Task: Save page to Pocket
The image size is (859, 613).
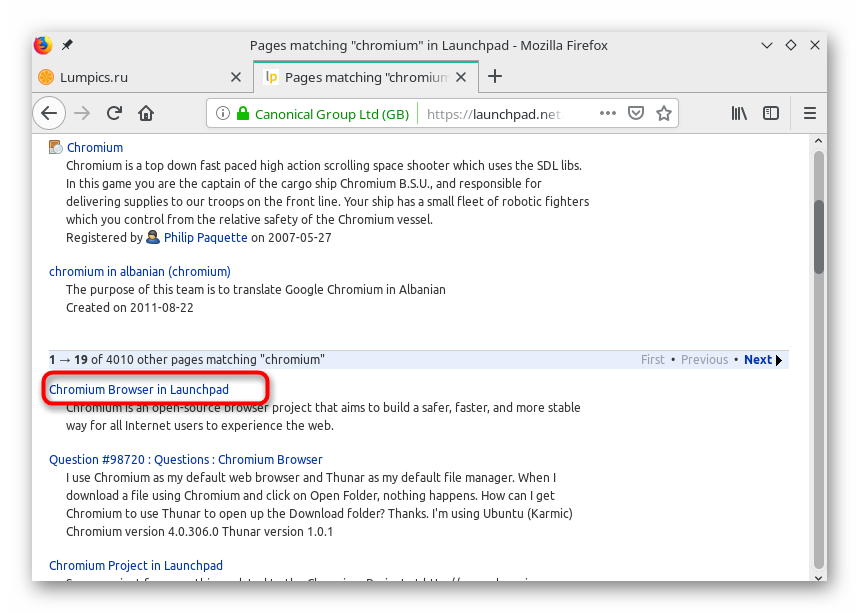Action: point(635,113)
